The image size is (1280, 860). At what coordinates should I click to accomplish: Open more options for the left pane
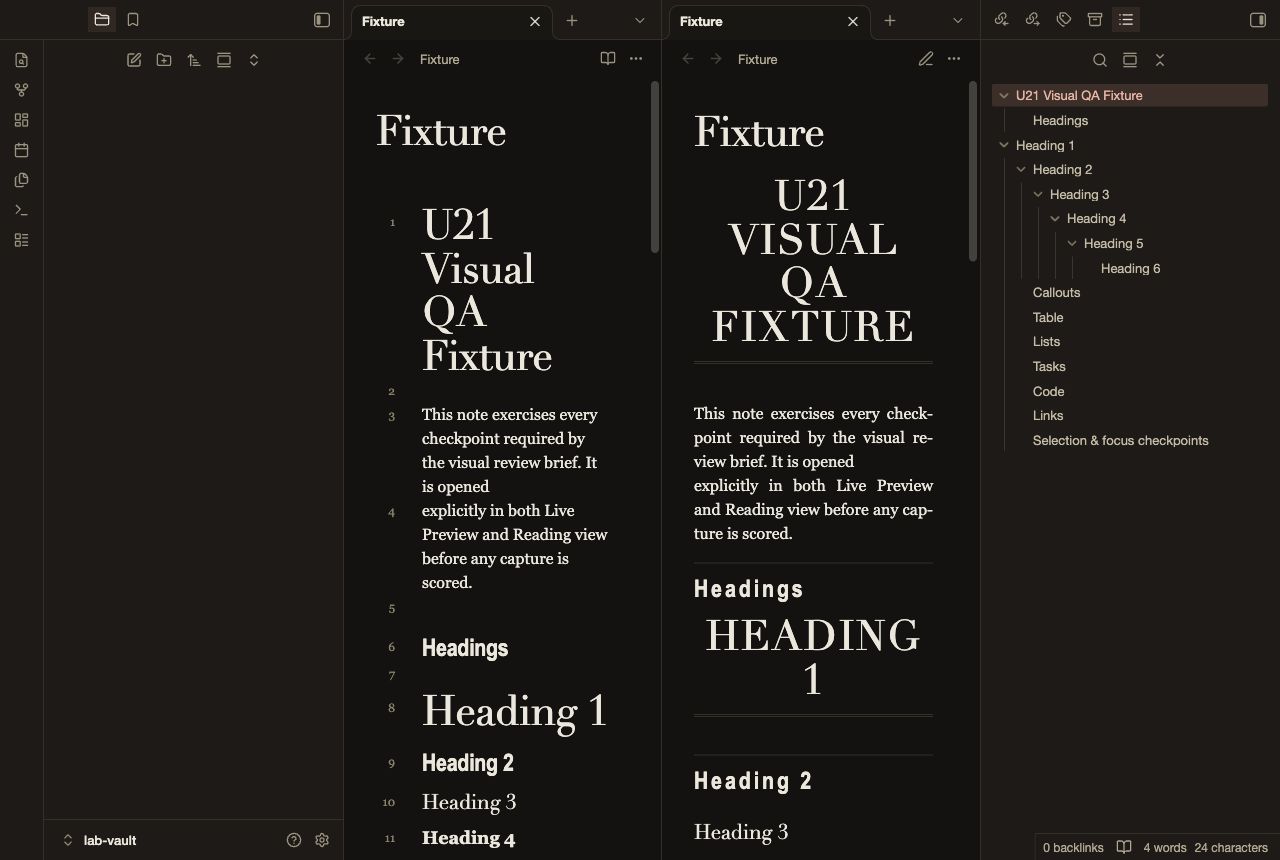(x=636, y=59)
